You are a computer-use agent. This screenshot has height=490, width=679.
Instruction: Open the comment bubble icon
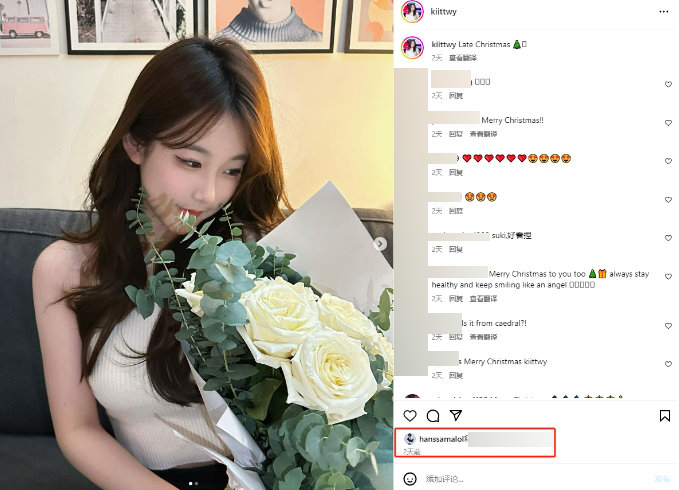[433, 416]
